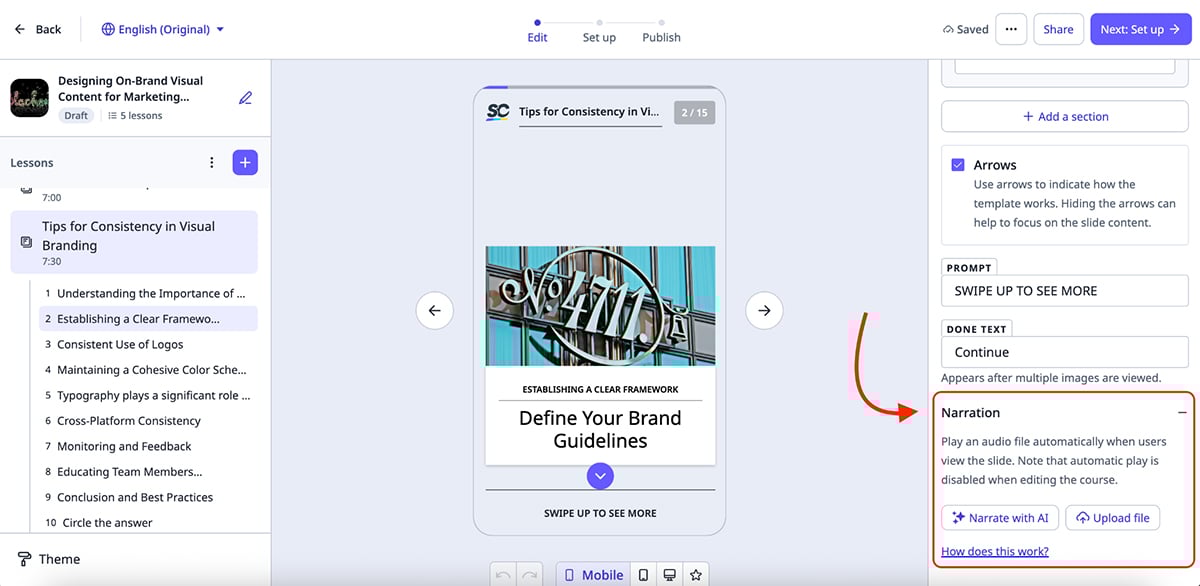Image resolution: width=1200 pixels, height=586 pixels.
Task: Switch preview to tablet view
Action: click(644, 575)
